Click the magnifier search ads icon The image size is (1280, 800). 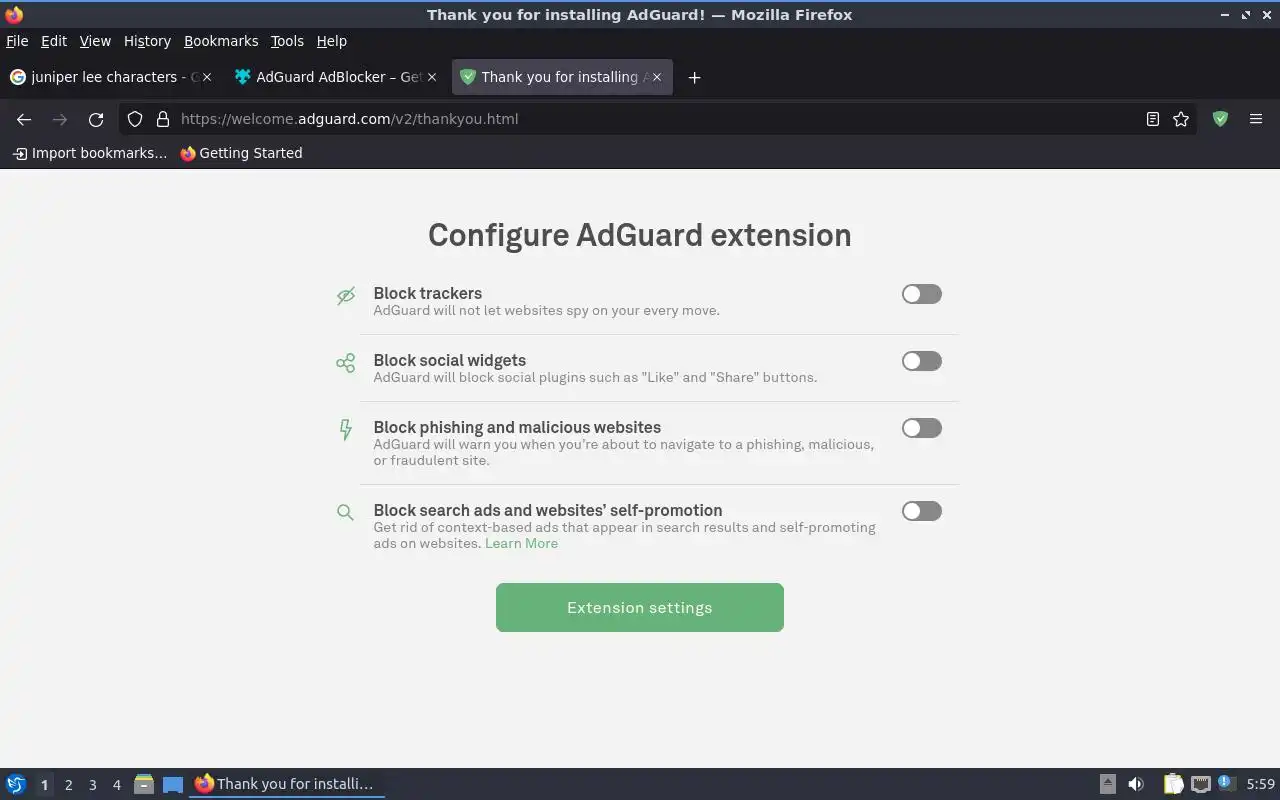[346, 513]
